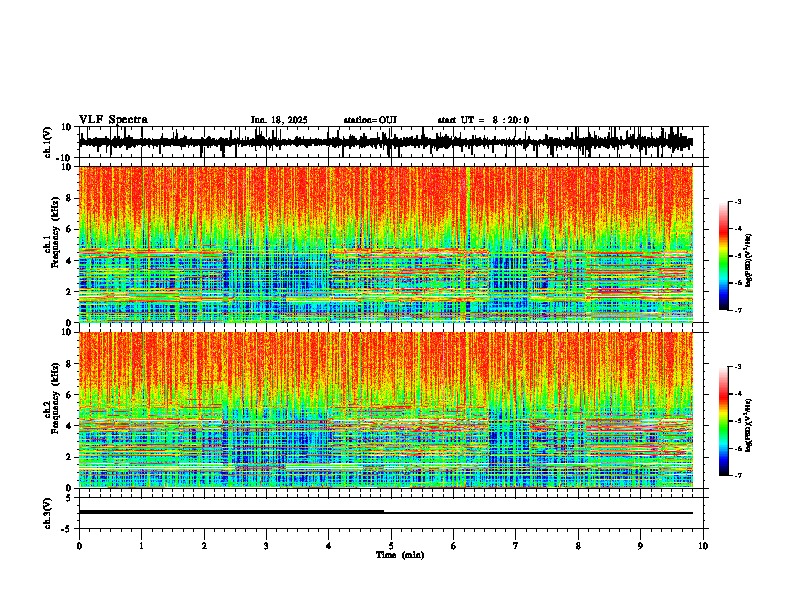Click the '6' kHz tick on ch.2 spectrogram axis
Image resolution: width=792 pixels, height=612 pixels.
71,395
